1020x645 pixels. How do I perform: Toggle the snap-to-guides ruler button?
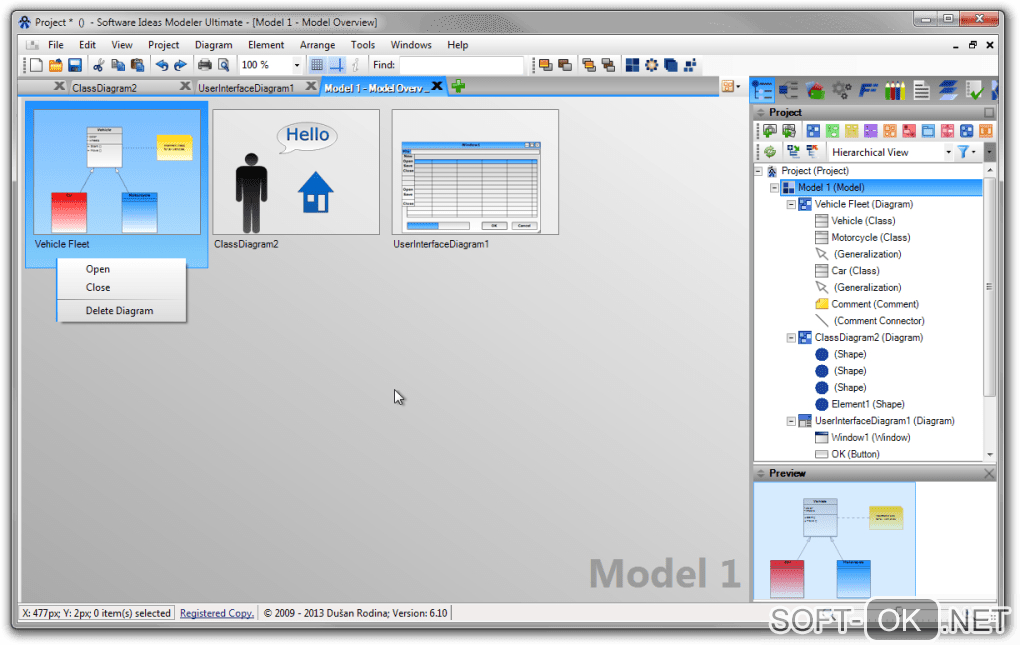336,65
